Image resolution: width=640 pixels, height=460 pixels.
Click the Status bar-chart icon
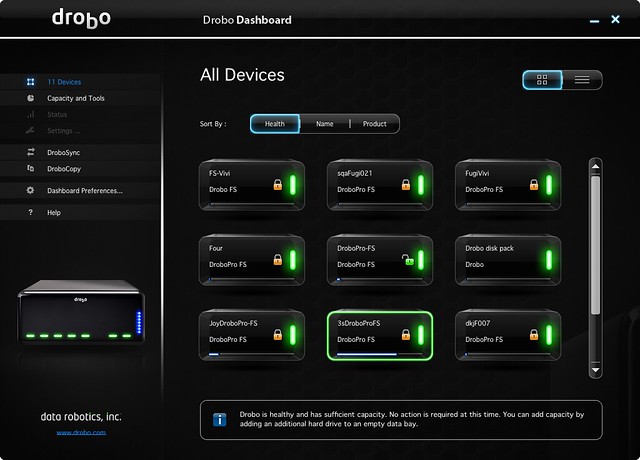point(31,114)
